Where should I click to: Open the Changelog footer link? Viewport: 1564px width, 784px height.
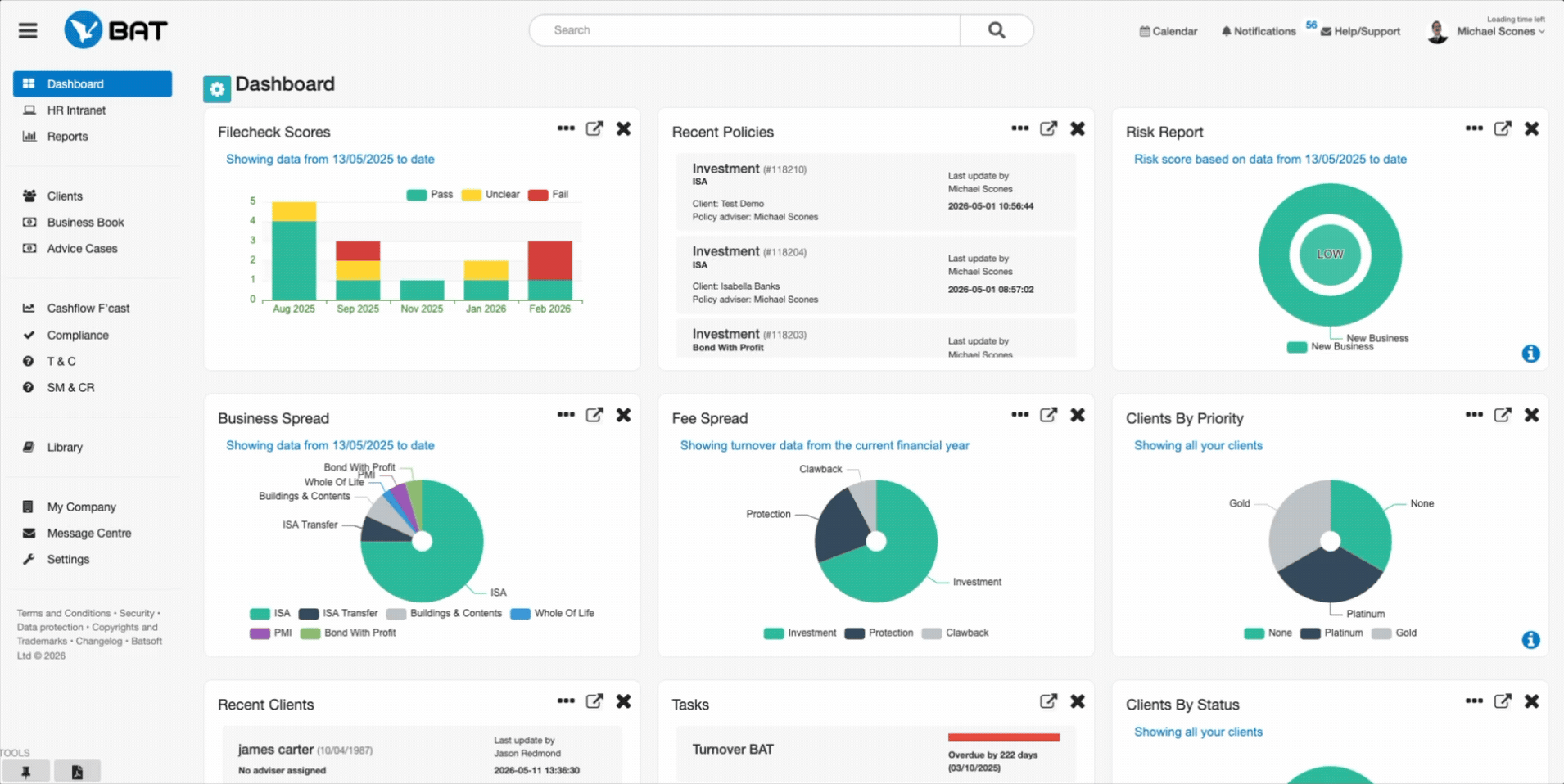pos(99,641)
